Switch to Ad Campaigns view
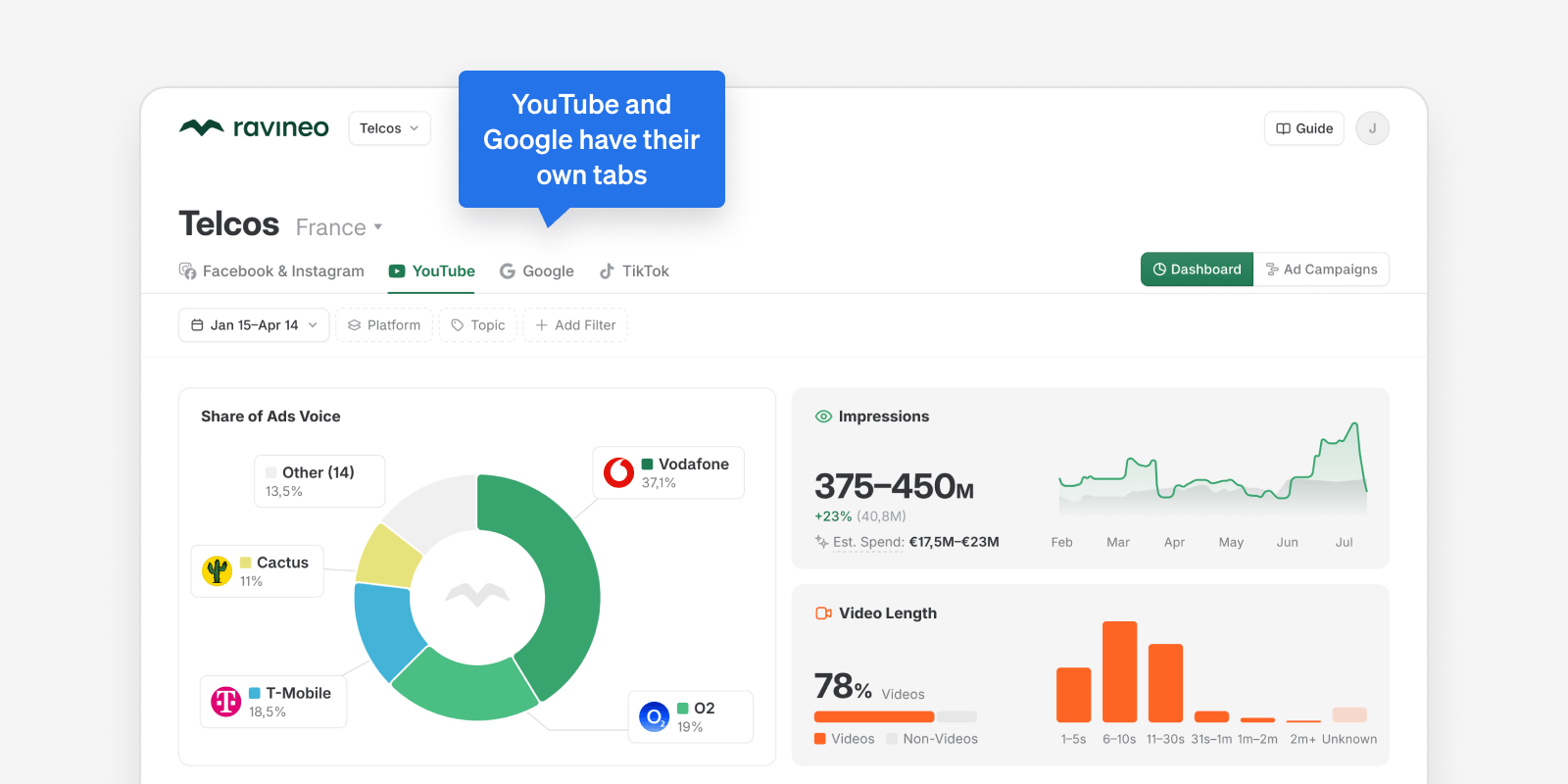This screenshot has width=1568, height=784. click(1321, 269)
